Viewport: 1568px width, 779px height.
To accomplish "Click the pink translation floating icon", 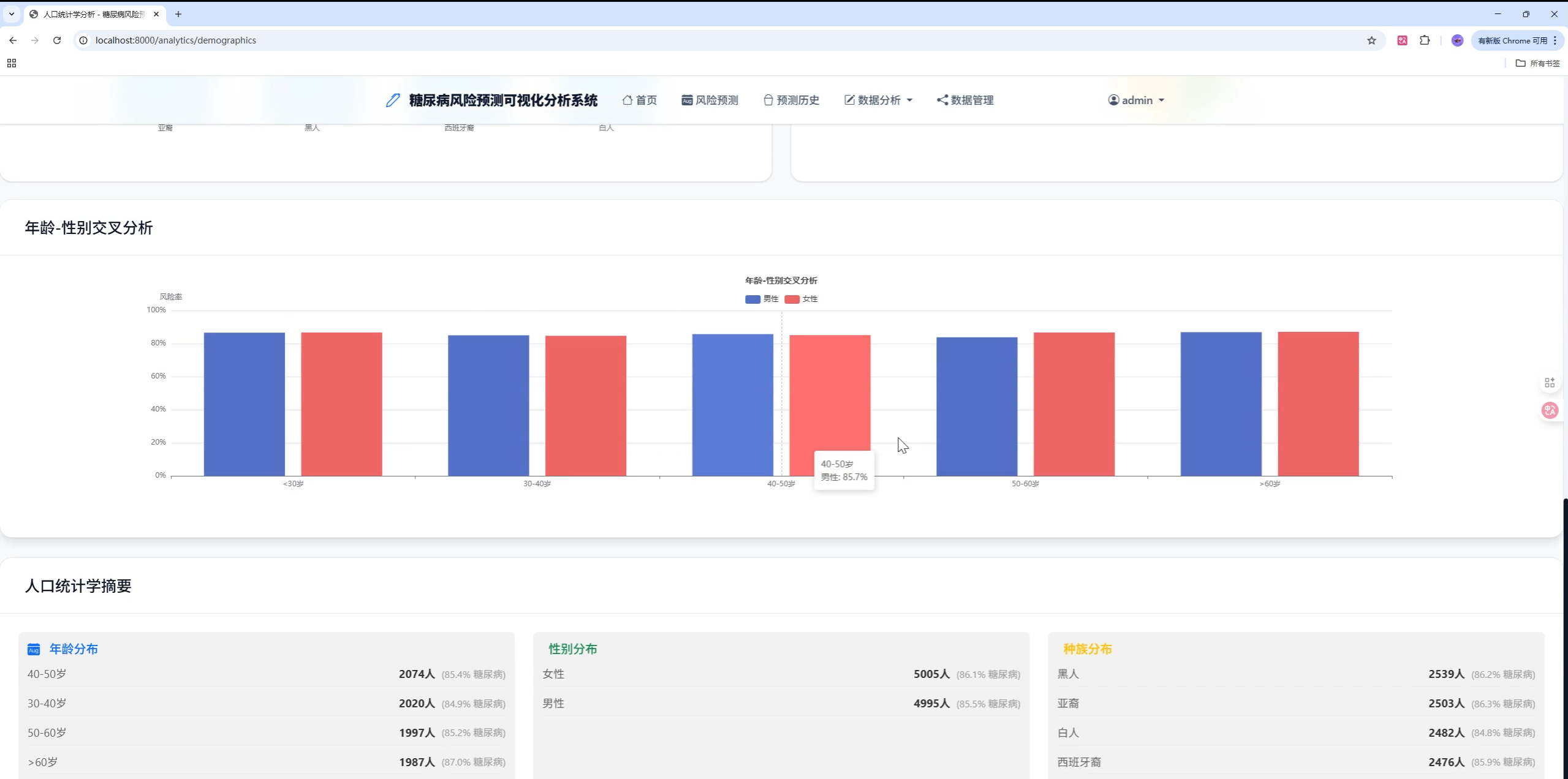I will click(x=1550, y=410).
